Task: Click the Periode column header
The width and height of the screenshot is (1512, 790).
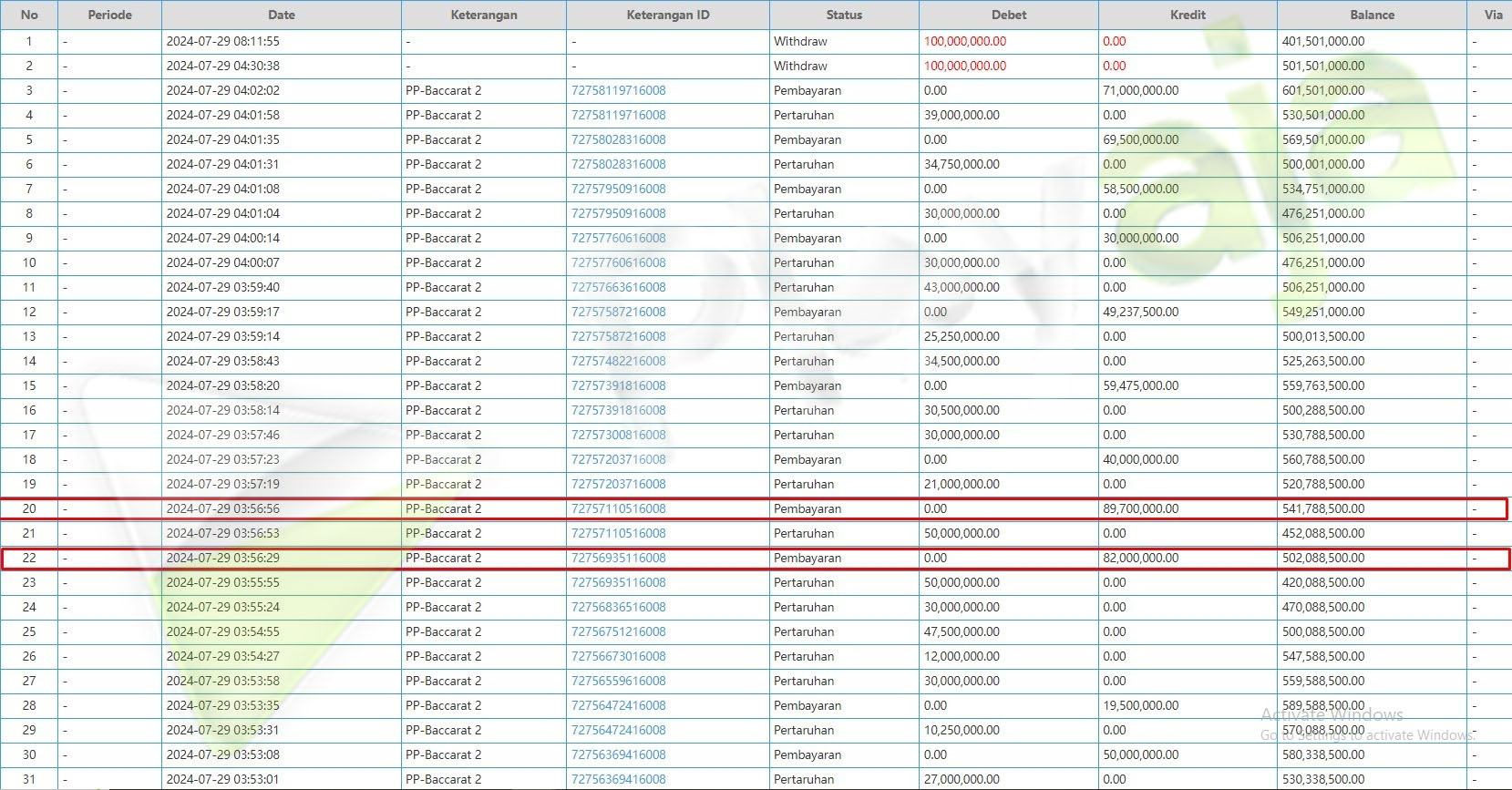Action: pos(109,15)
